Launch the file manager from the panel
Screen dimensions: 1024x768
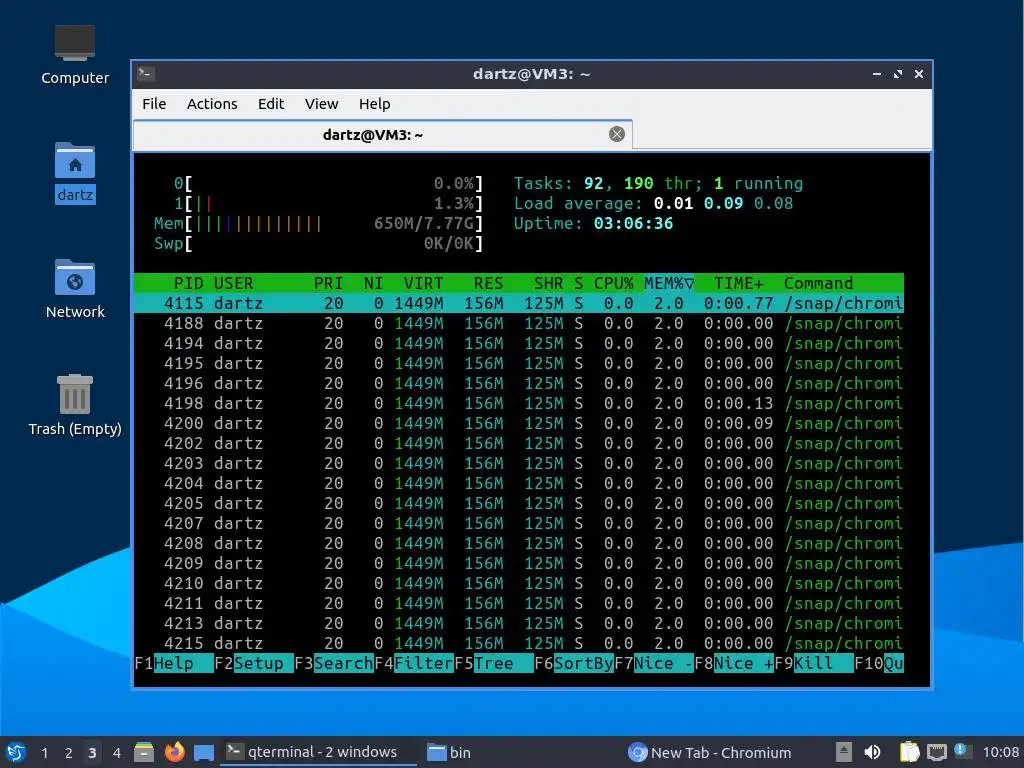tap(144, 752)
